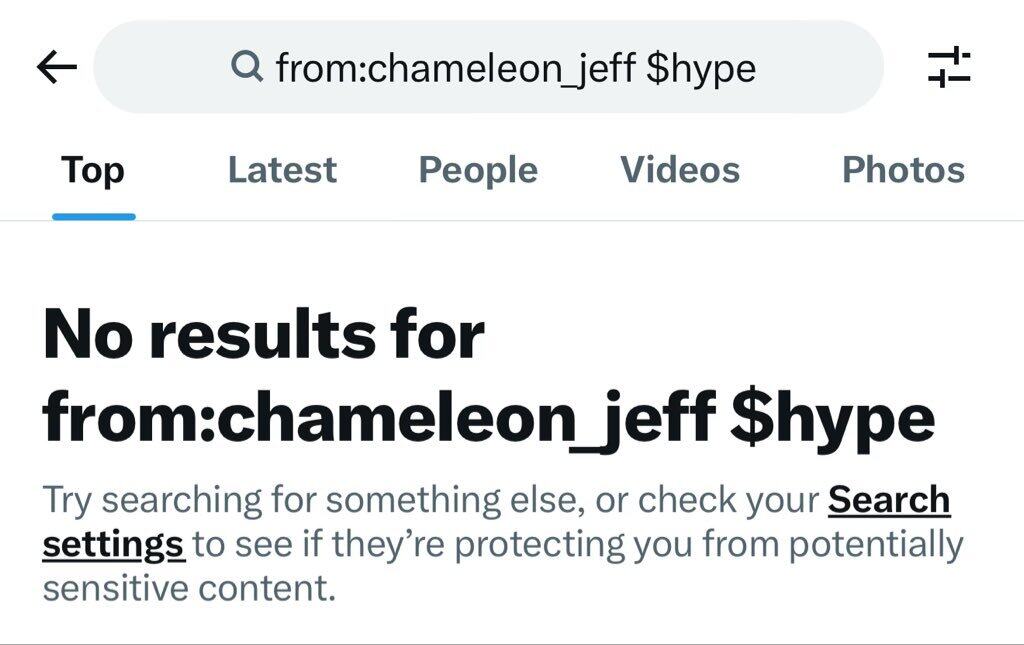Click "$hype" inside the search bar

click(x=701, y=68)
